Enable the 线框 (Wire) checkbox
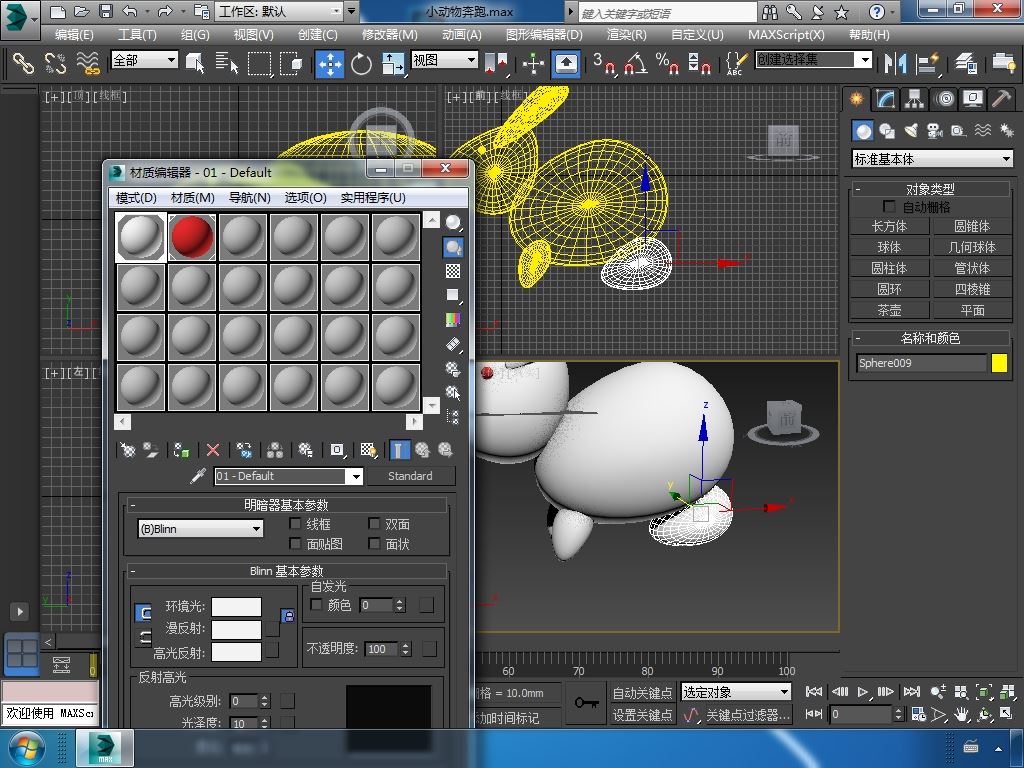The height and width of the screenshot is (768, 1024). [x=296, y=524]
